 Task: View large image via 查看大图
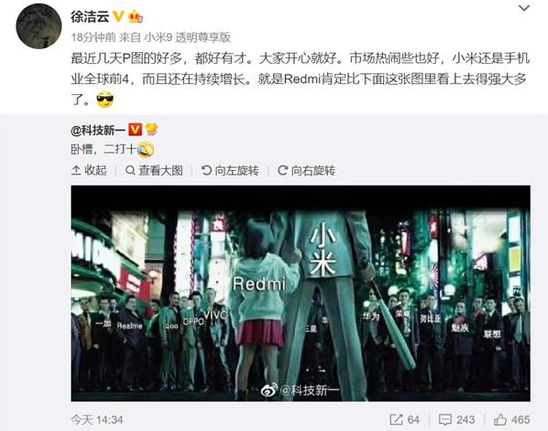click(x=154, y=171)
